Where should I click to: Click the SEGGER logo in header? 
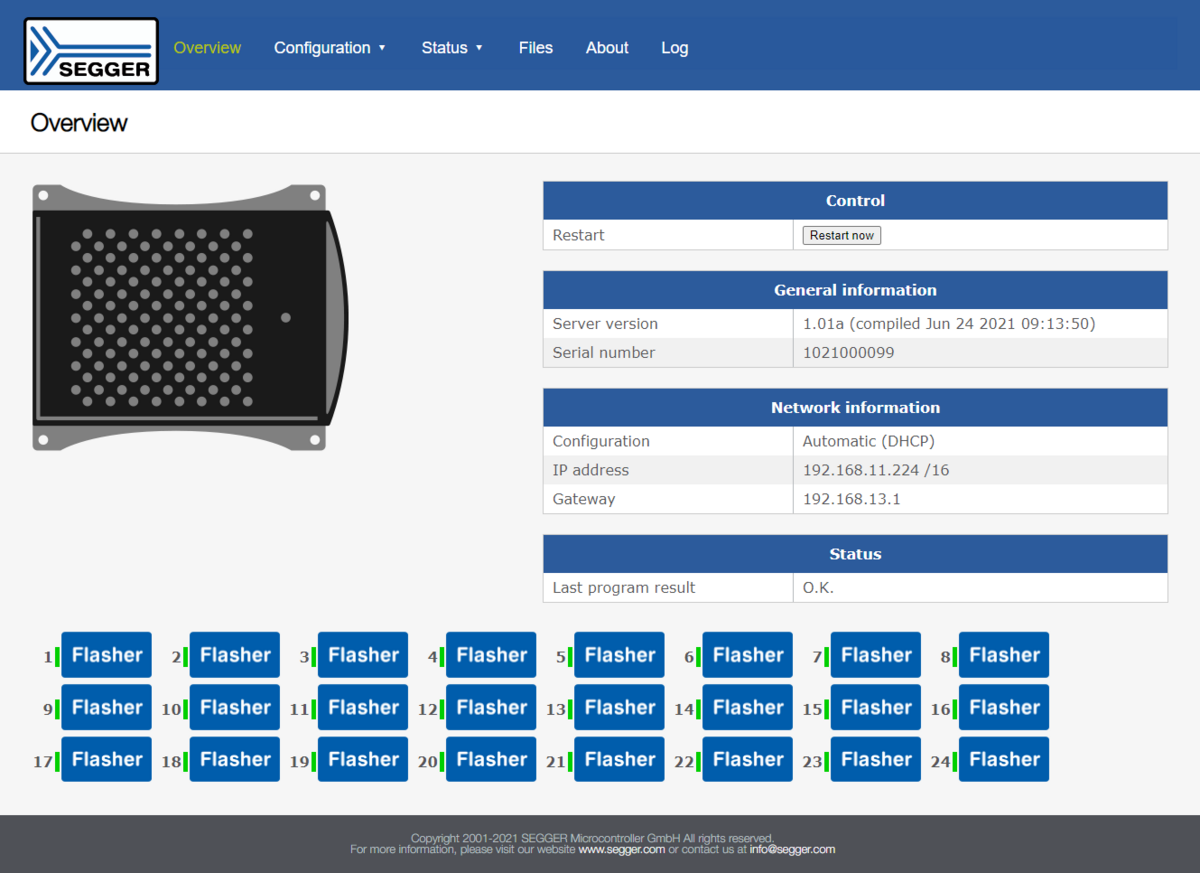click(91, 50)
